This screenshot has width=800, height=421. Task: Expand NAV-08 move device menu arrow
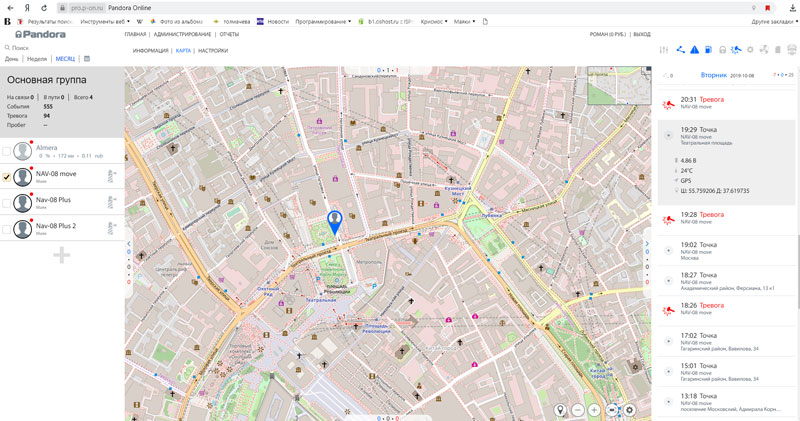[112, 177]
